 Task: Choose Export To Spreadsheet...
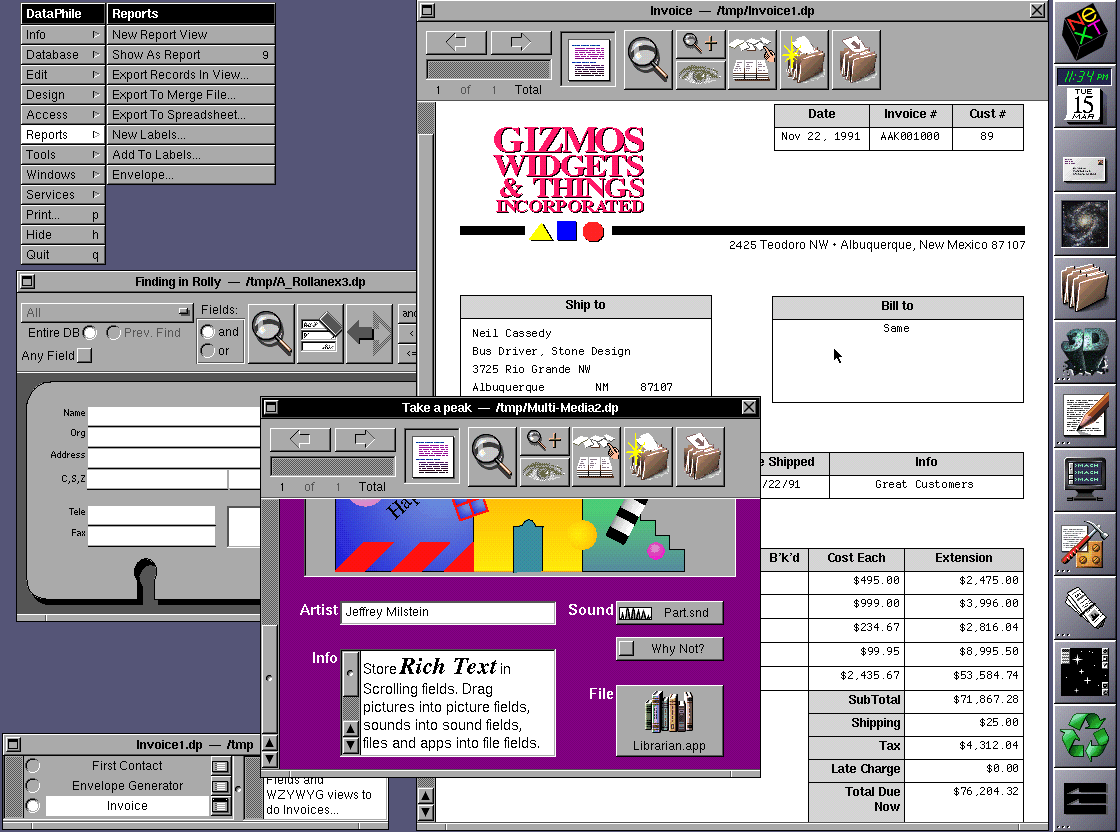pyautogui.click(x=191, y=115)
